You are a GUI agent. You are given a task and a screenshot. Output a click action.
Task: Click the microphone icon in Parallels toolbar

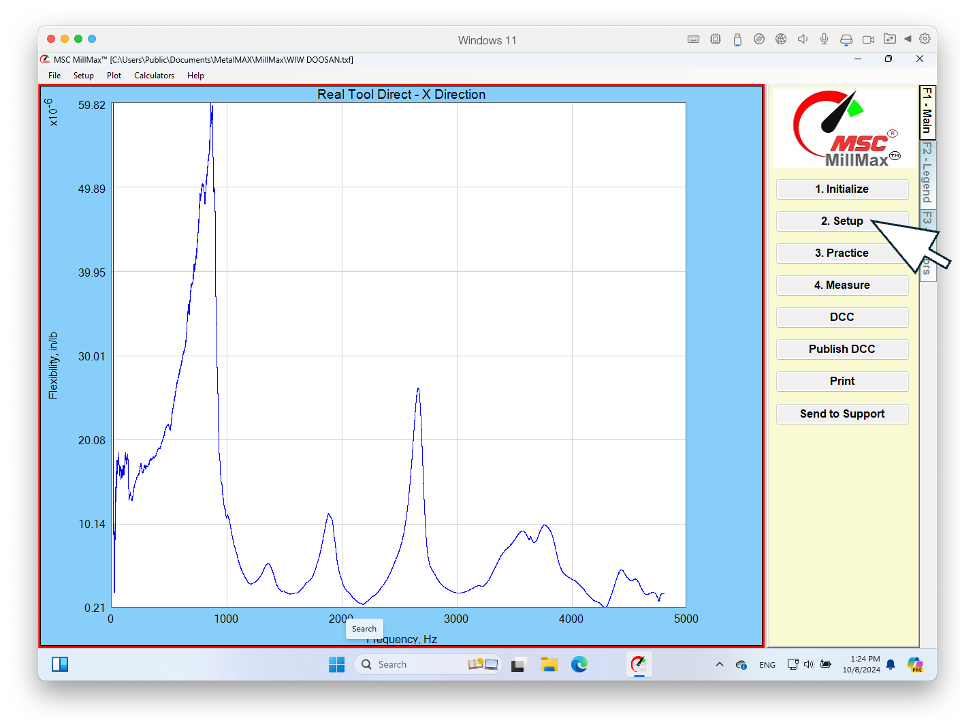pyautogui.click(x=824, y=39)
